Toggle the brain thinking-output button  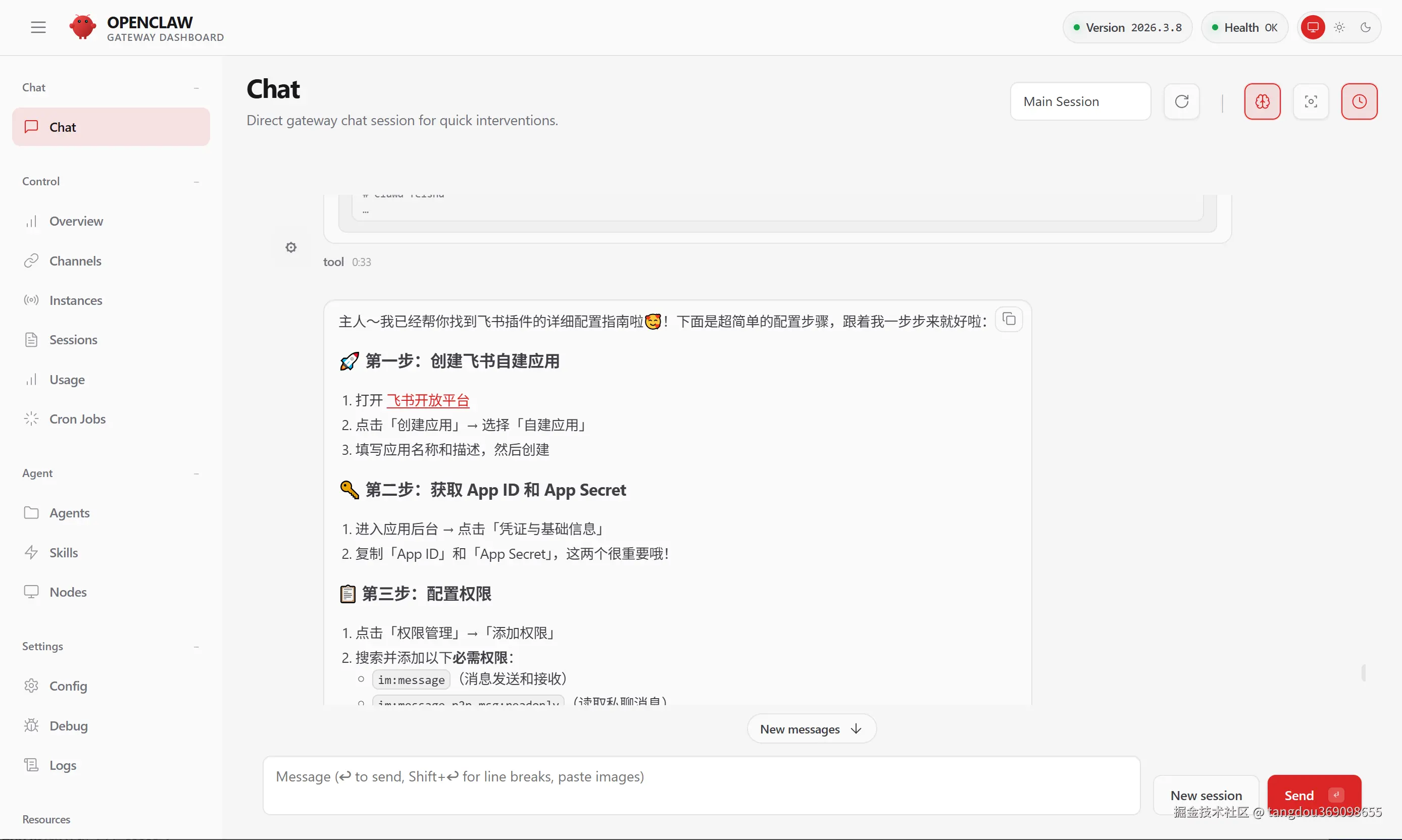1262,102
